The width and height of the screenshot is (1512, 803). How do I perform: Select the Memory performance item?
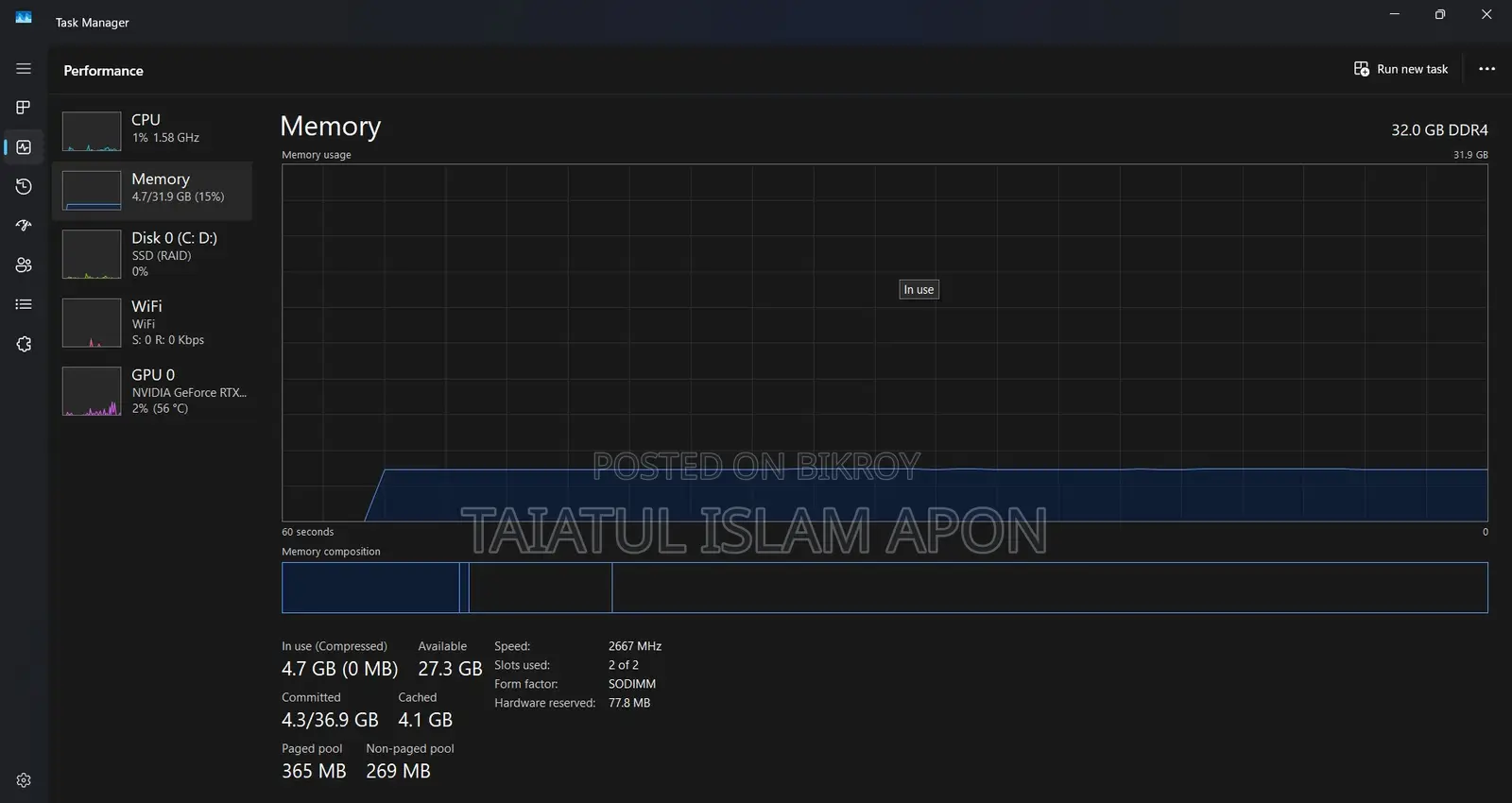point(152,191)
